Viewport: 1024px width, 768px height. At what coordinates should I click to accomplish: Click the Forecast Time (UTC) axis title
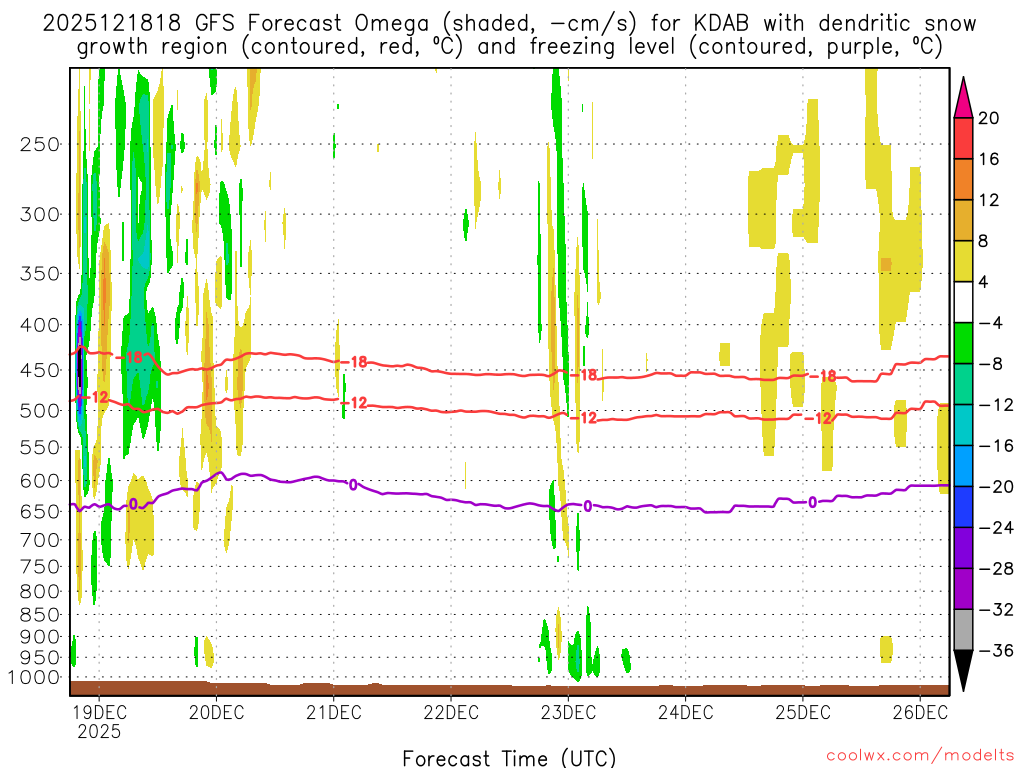[x=509, y=758]
